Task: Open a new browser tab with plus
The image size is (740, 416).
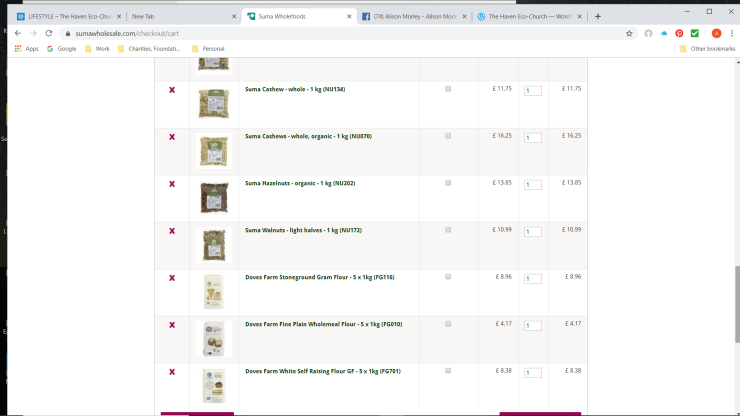Action: pos(598,16)
